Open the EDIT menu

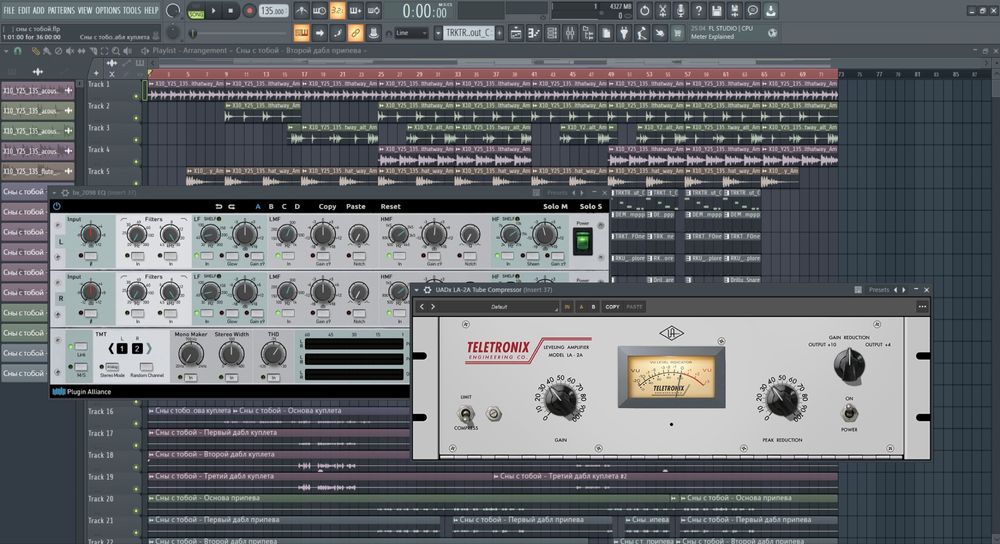[24, 10]
